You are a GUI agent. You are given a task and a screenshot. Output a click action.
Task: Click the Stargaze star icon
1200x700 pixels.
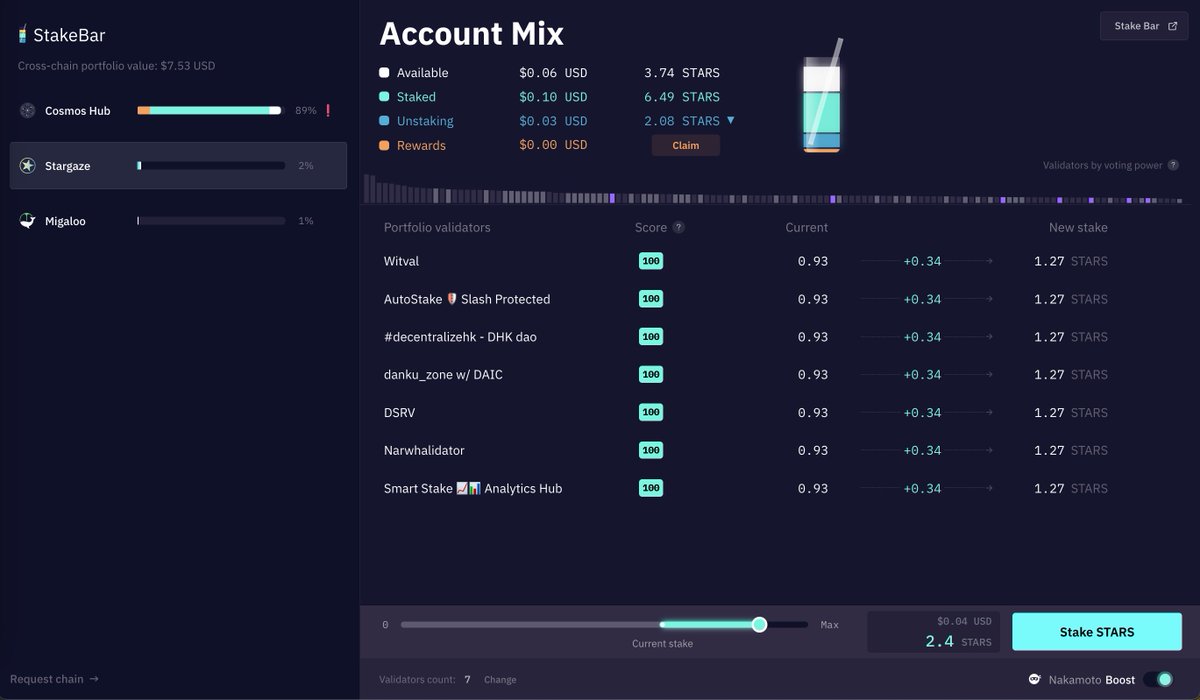[x=28, y=166]
